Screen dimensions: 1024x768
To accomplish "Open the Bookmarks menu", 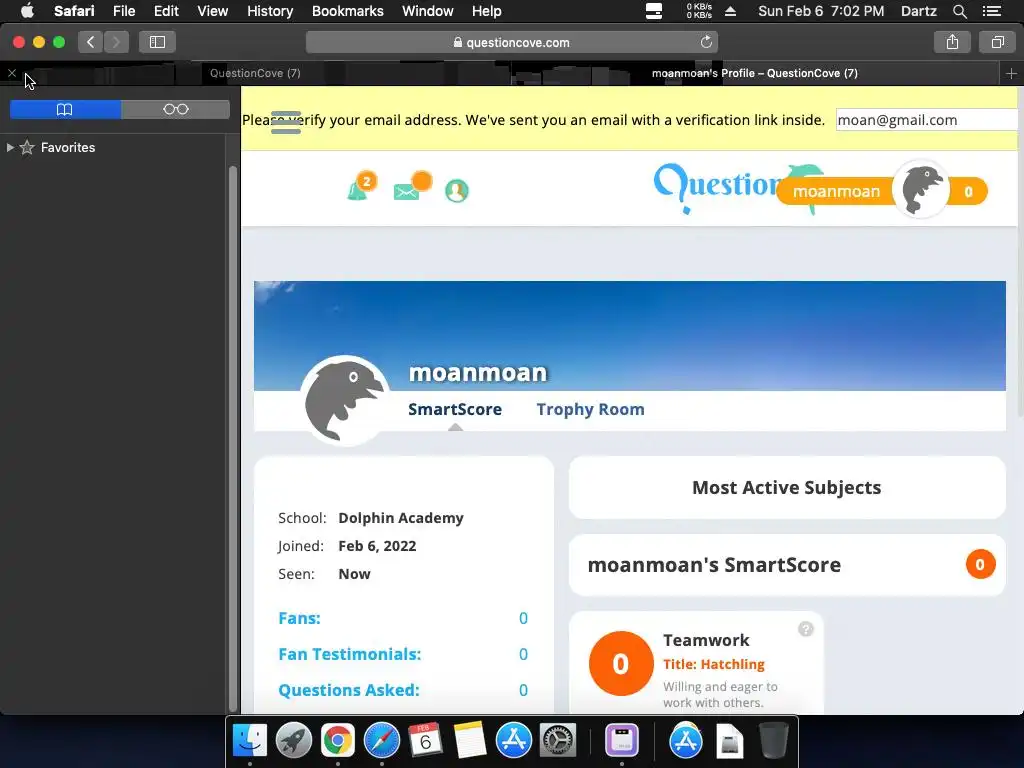I will click(x=347, y=11).
